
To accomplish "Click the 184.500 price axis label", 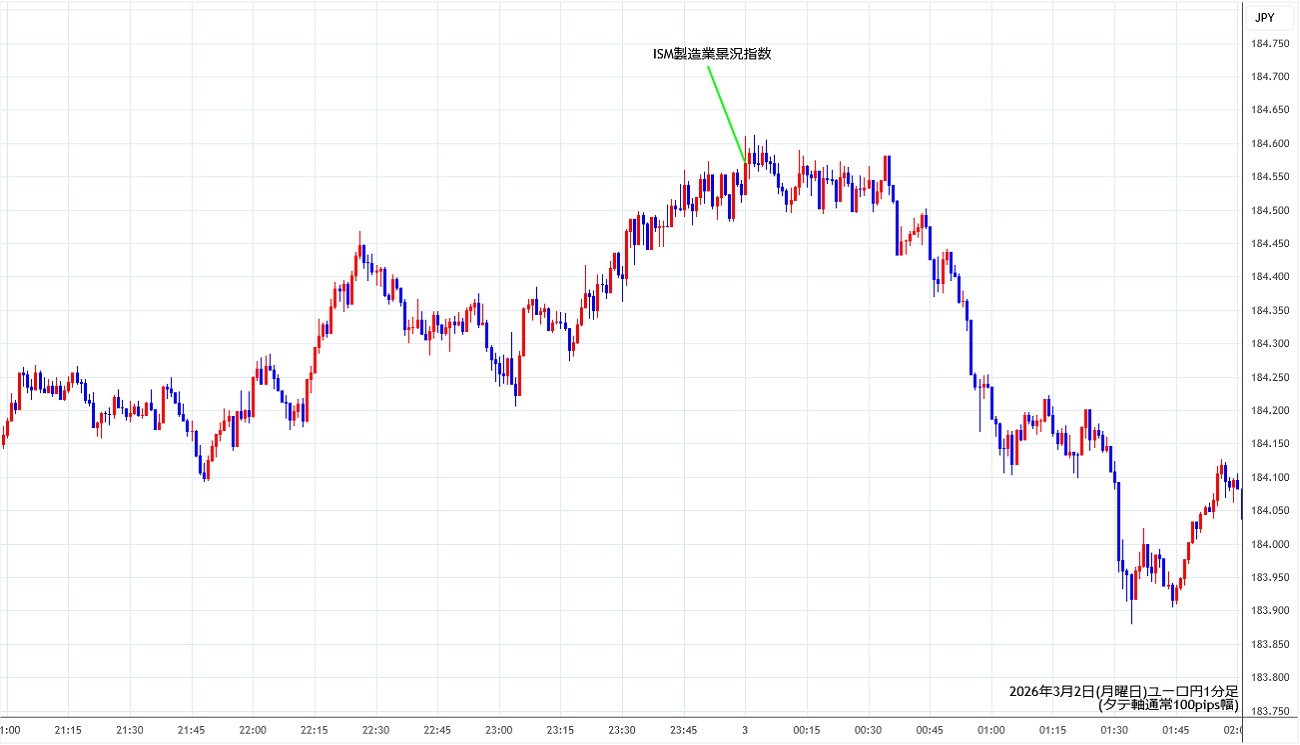I will [x=1270, y=210].
